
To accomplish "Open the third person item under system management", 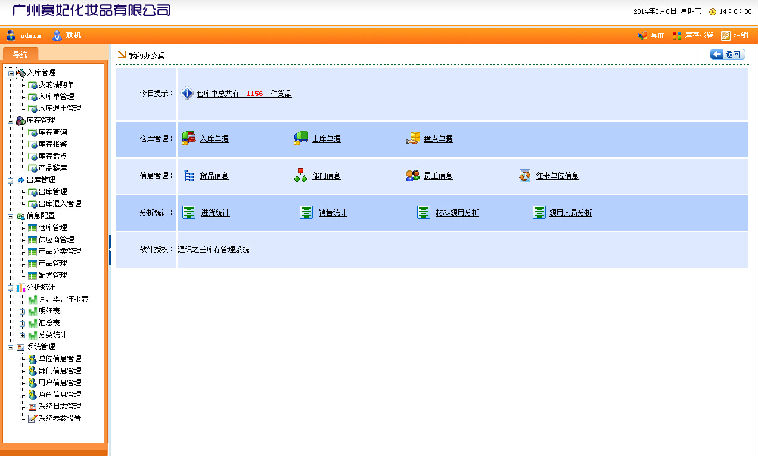I will (60, 383).
